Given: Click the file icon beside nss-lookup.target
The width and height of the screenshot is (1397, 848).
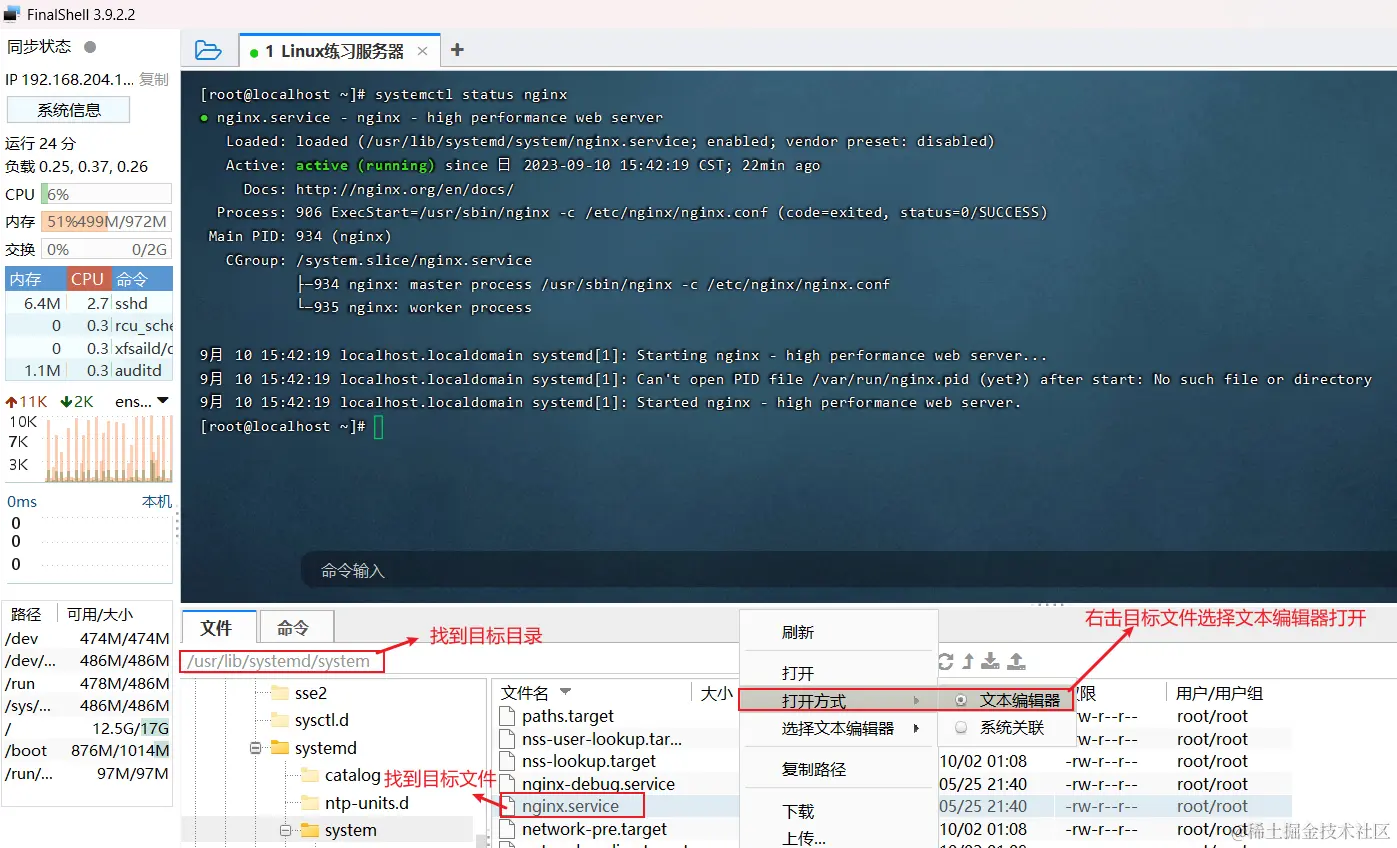Looking at the screenshot, I should click(507, 761).
